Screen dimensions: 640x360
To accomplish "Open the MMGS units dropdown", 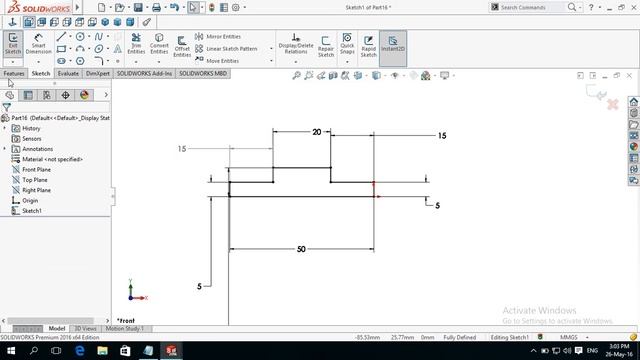I will pos(587,337).
